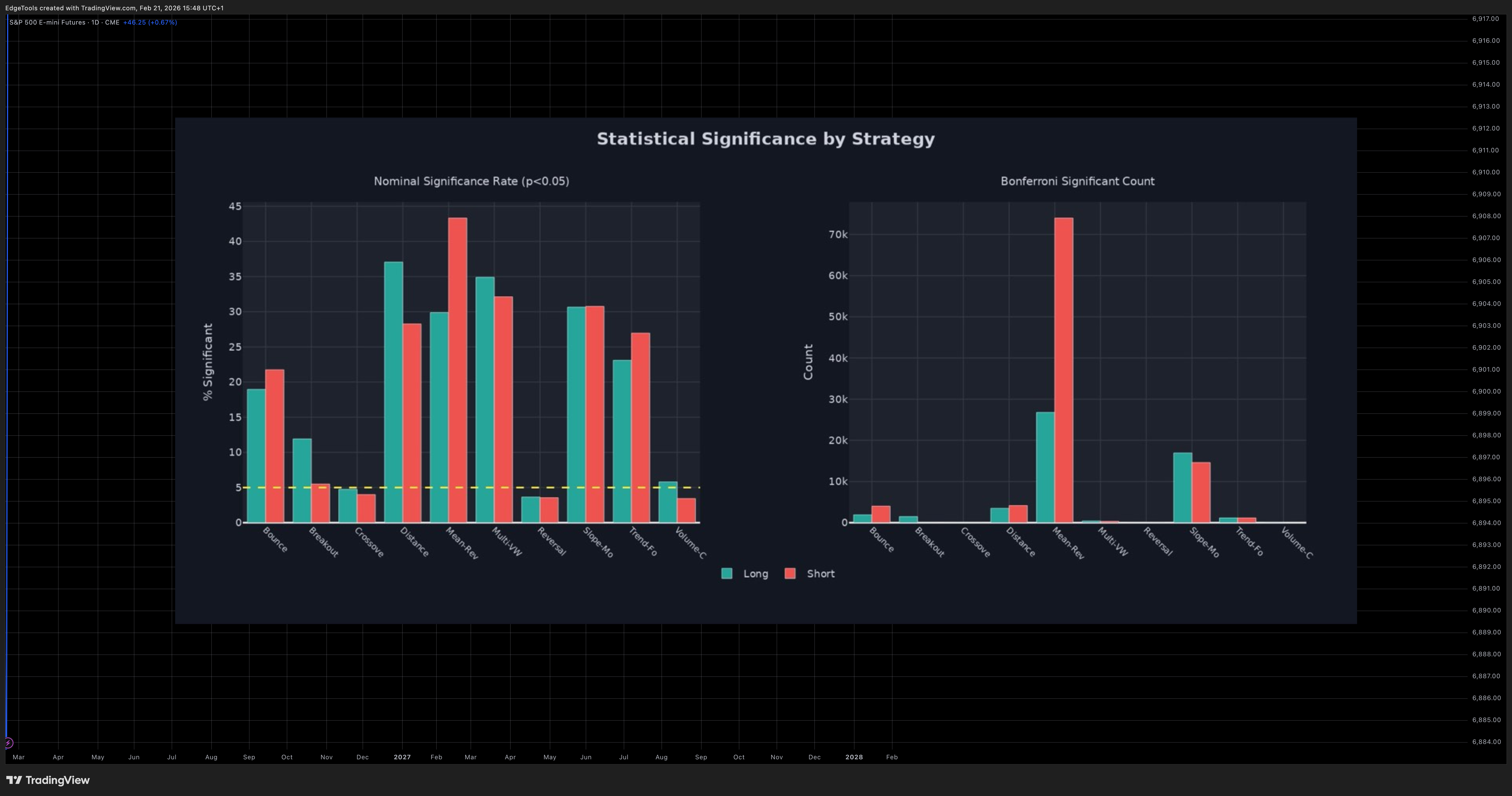This screenshot has width=1512, height=796.
Task: Click the 'Long' legend label
Action: coord(755,574)
